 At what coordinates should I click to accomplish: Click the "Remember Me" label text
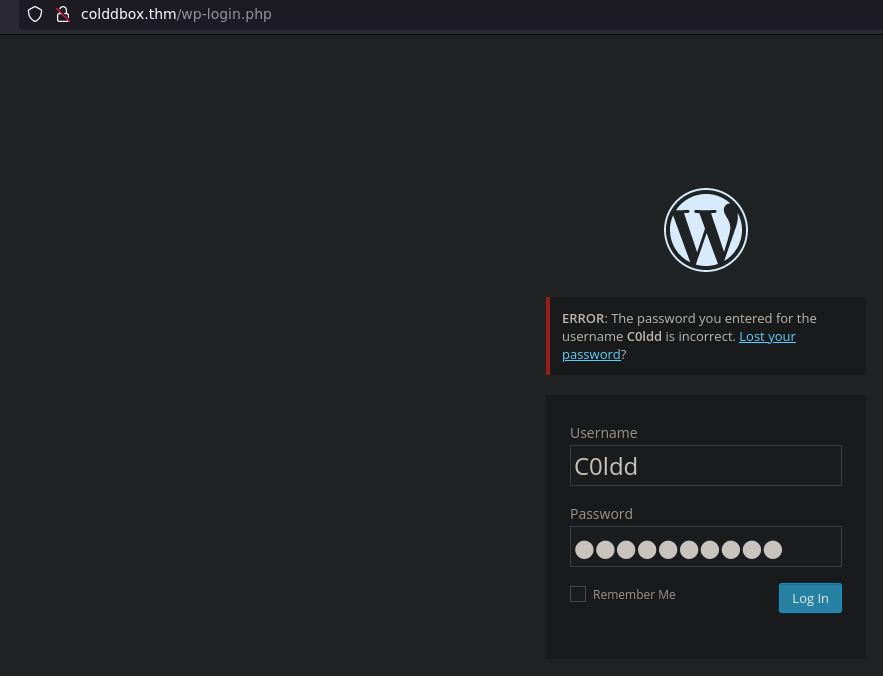pos(634,595)
